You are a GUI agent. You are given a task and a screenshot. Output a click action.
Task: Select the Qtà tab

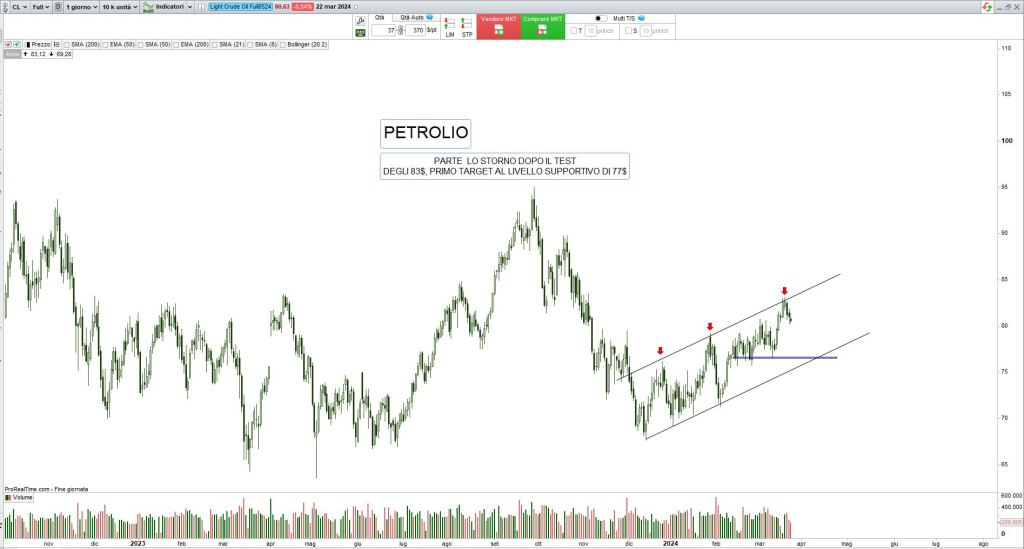click(x=380, y=18)
